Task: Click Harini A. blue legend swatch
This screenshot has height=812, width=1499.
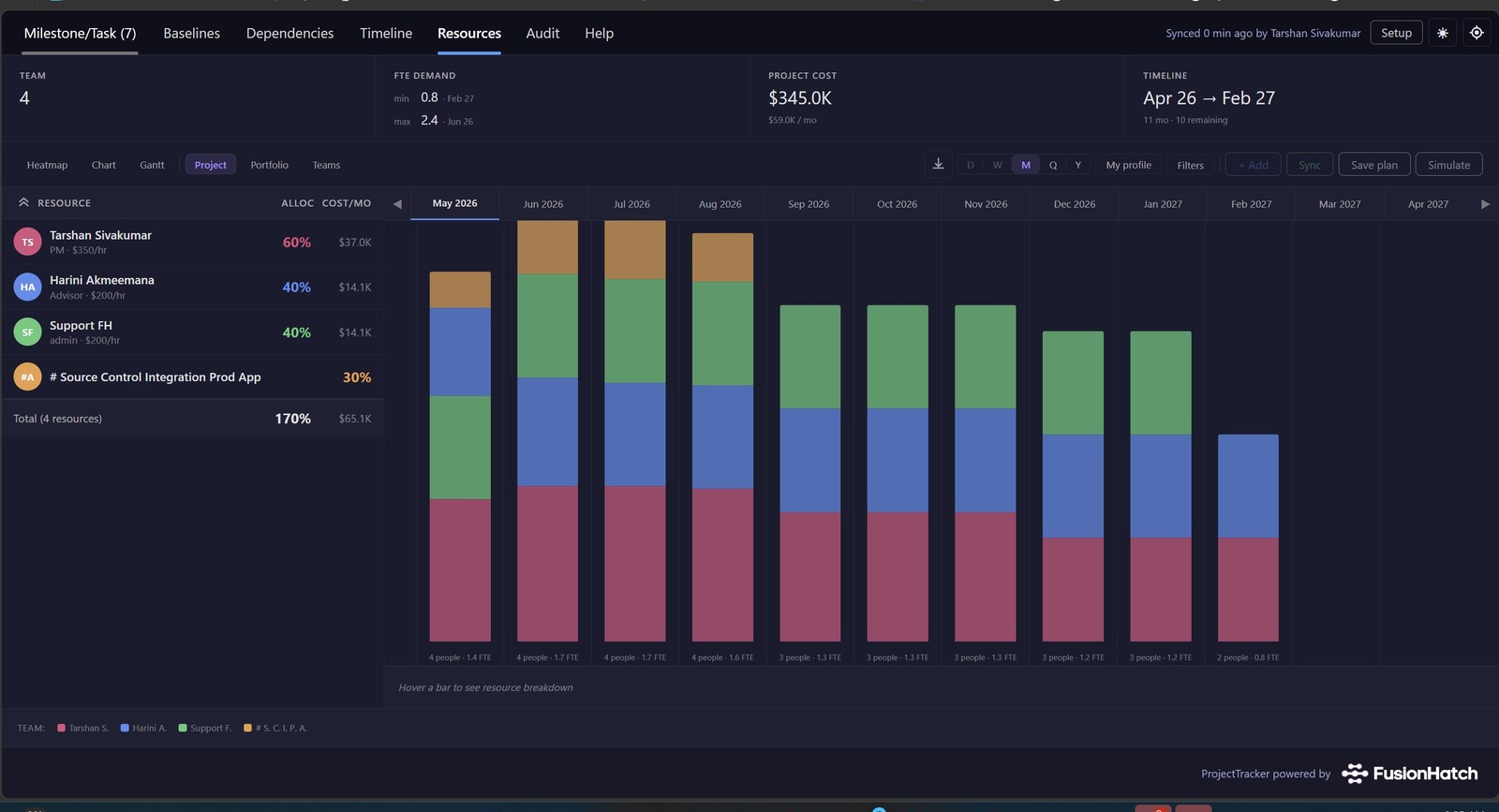Action: (125, 728)
